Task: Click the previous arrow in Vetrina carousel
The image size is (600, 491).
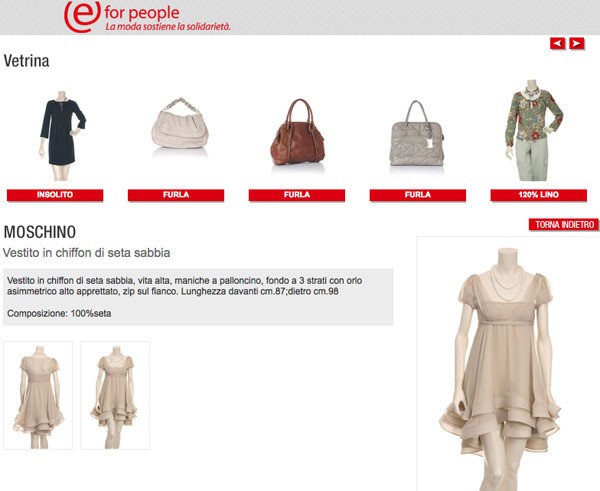Action: point(558,43)
